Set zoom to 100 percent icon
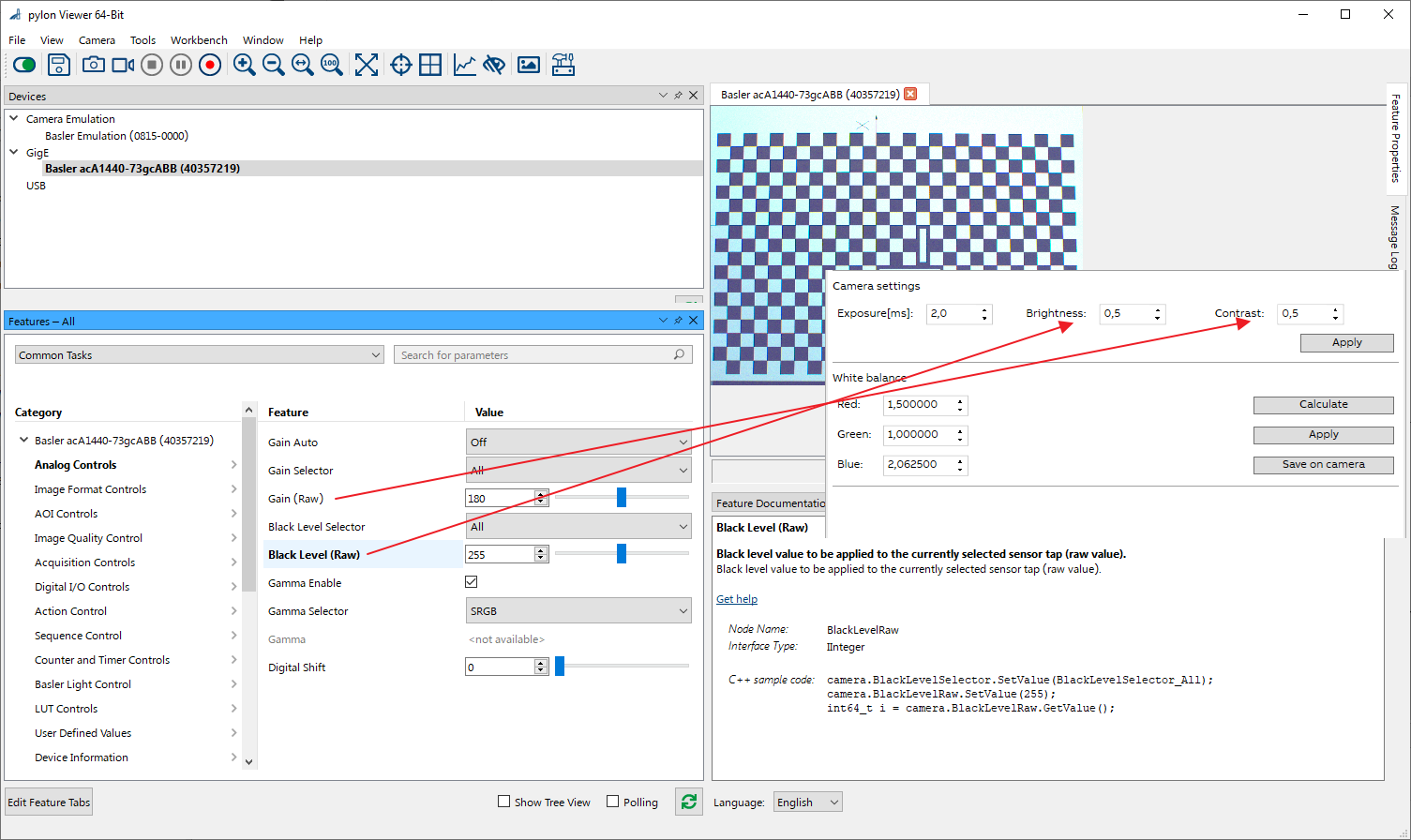The width and height of the screenshot is (1411, 840). 331,65
